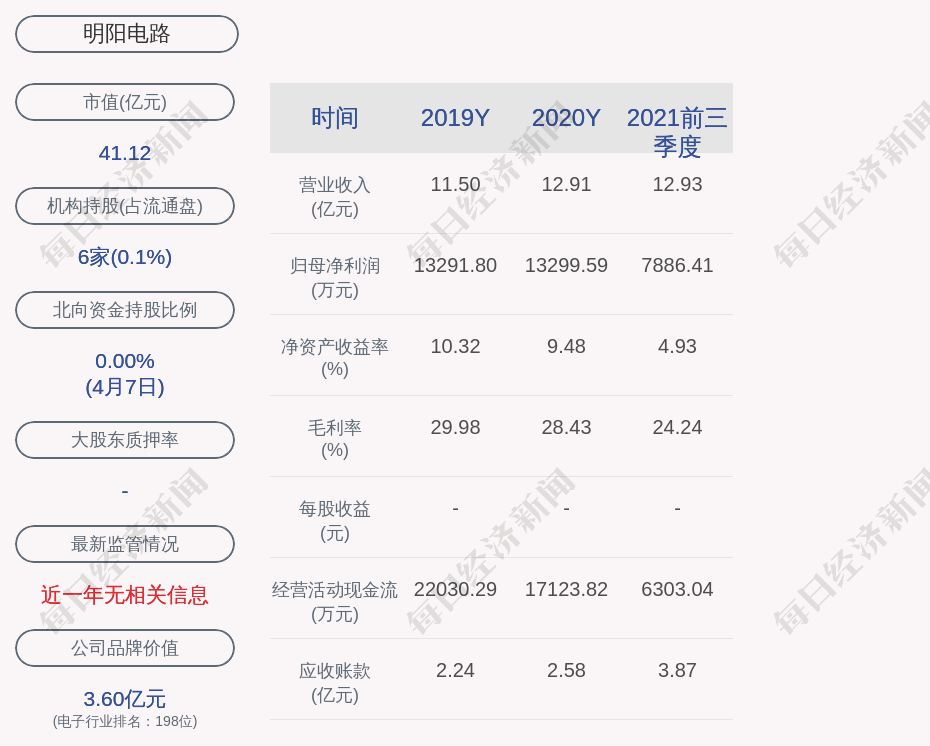Click the 时间 column header
The image size is (930, 746).
click(335, 117)
